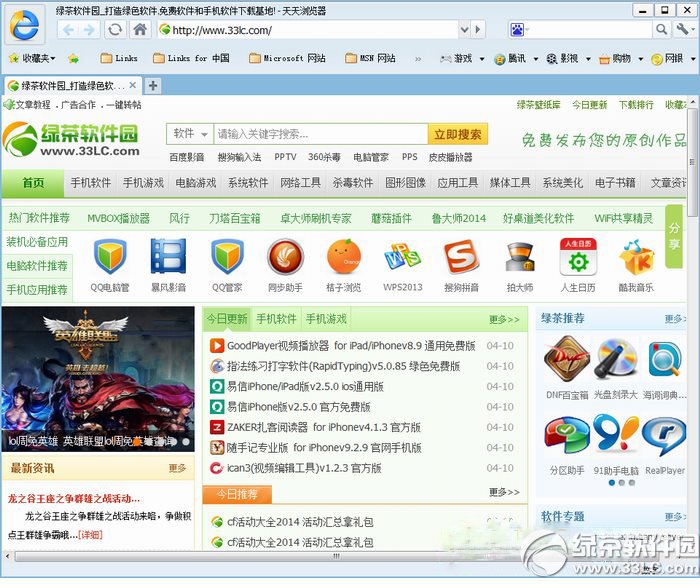700x588 pixels.
Task: Focus the keyword search input field
Action: 321,134
